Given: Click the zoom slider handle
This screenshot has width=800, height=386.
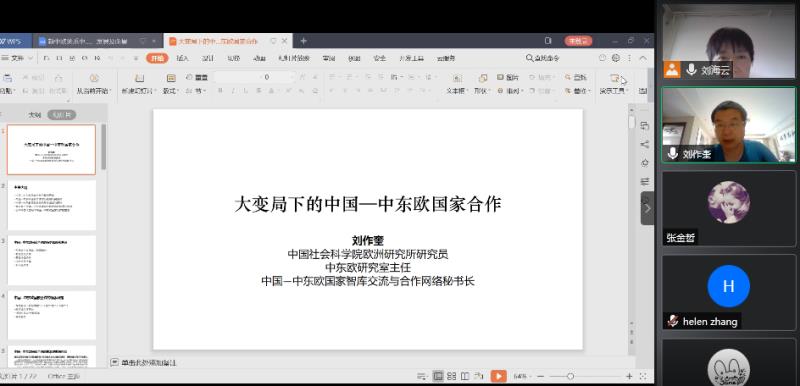Looking at the screenshot, I should pos(570,376).
